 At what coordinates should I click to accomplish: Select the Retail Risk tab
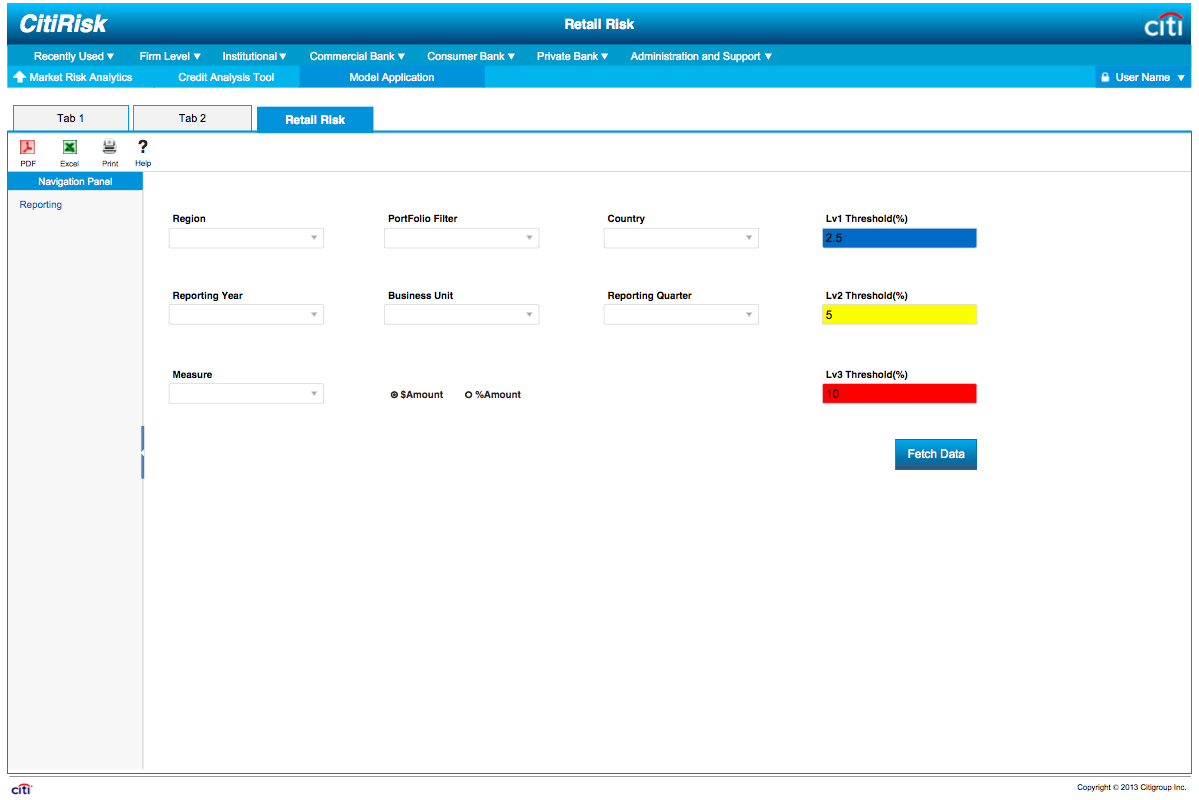[315, 119]
